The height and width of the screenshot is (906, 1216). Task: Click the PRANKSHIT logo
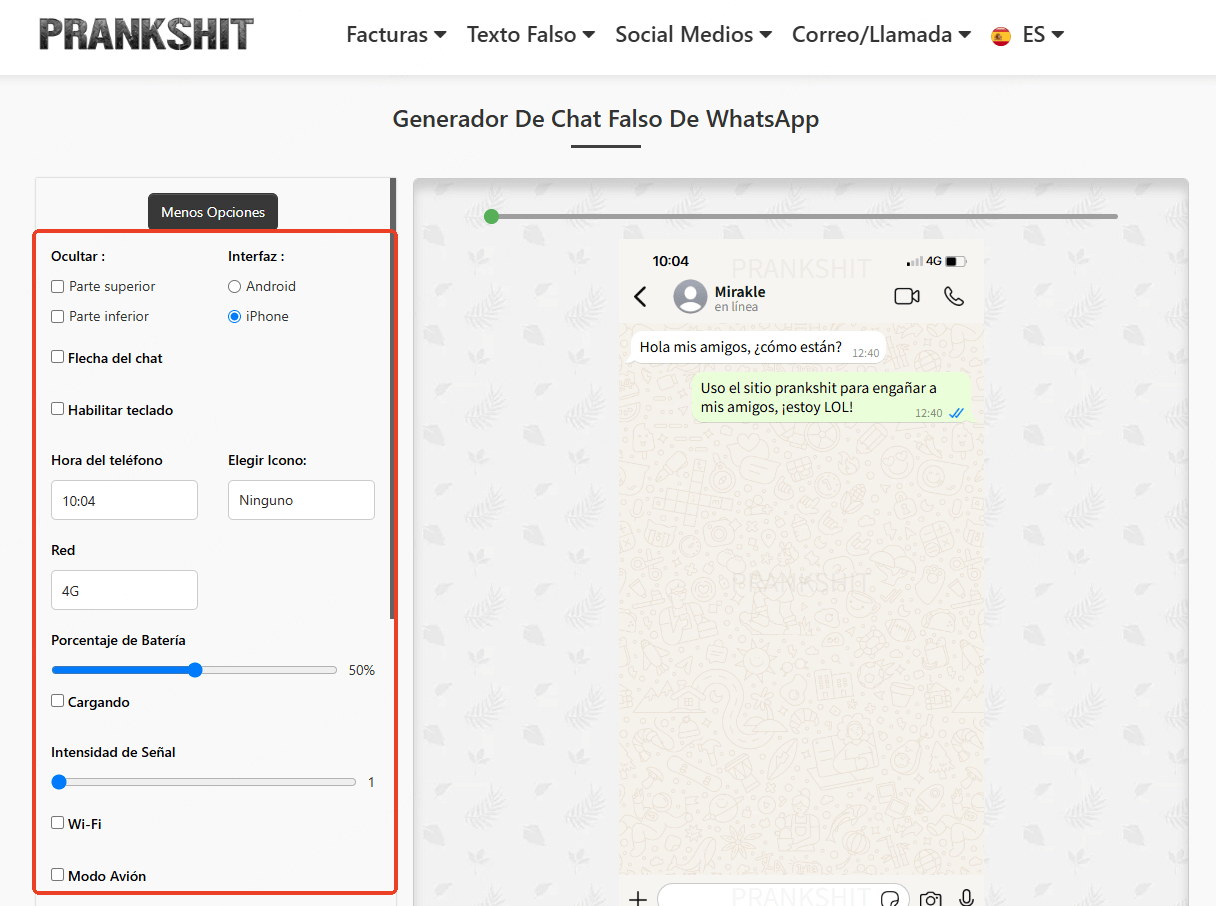pyautogui.click(x=146, y=34)
